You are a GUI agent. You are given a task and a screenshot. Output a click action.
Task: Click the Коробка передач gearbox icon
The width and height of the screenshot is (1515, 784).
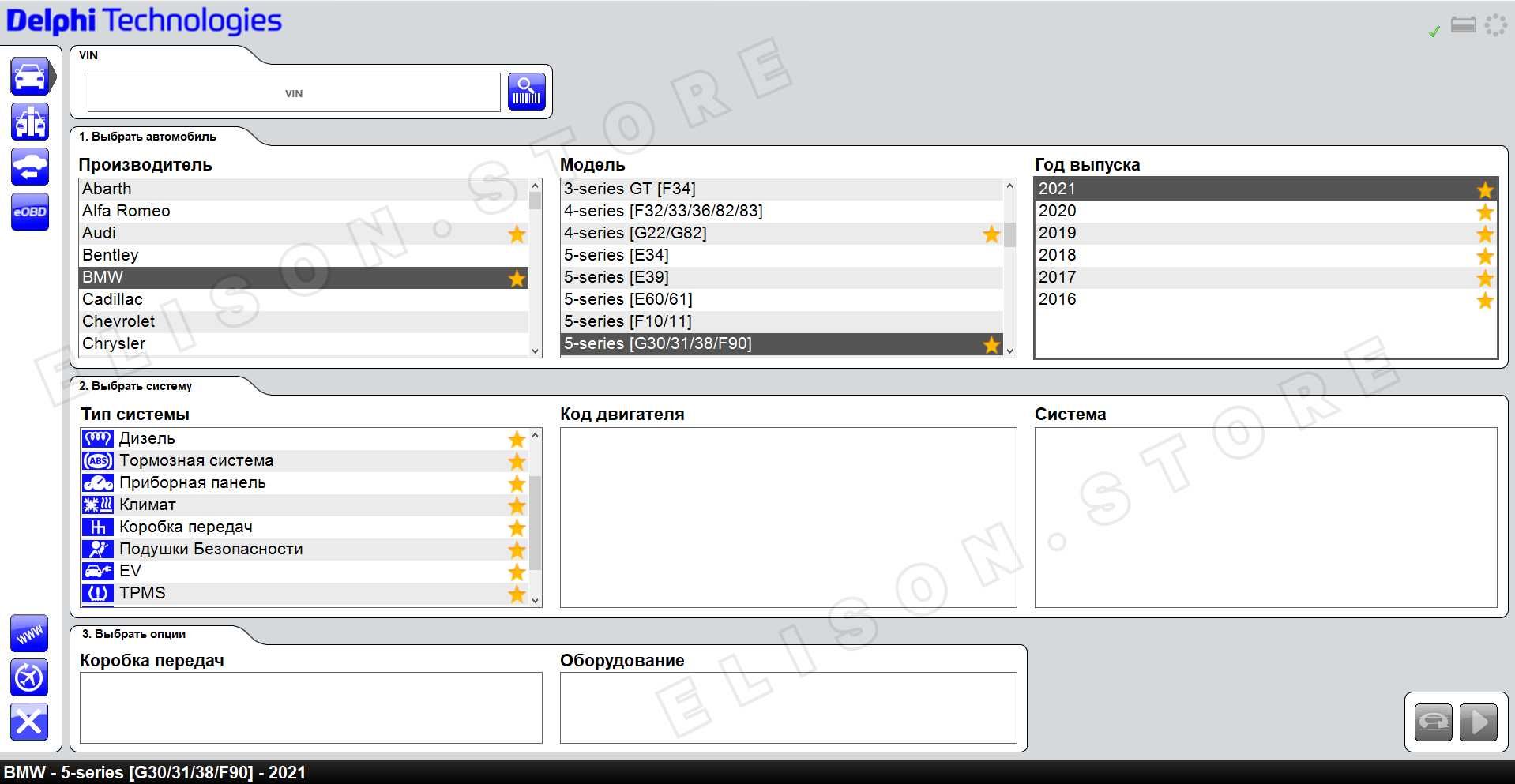[98, 527]
